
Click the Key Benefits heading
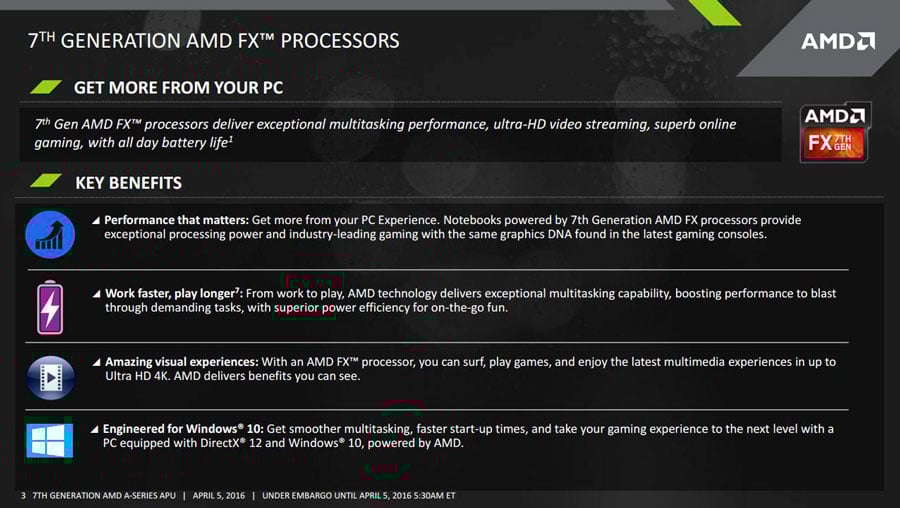click(129, 183)
